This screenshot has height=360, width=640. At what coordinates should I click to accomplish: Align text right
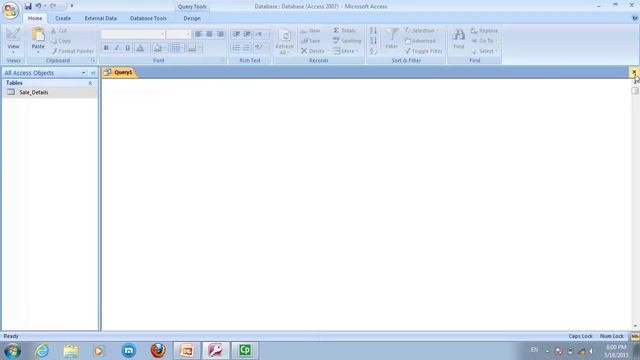220,34
